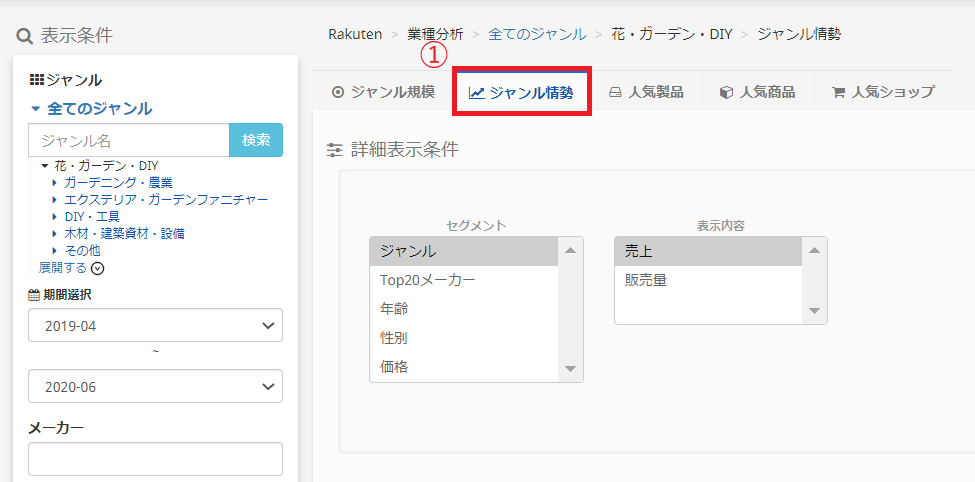Viewport: 975px width, 482px height.
Task: Open the 2019-04 start period dropdown
Action: point(155,326)
